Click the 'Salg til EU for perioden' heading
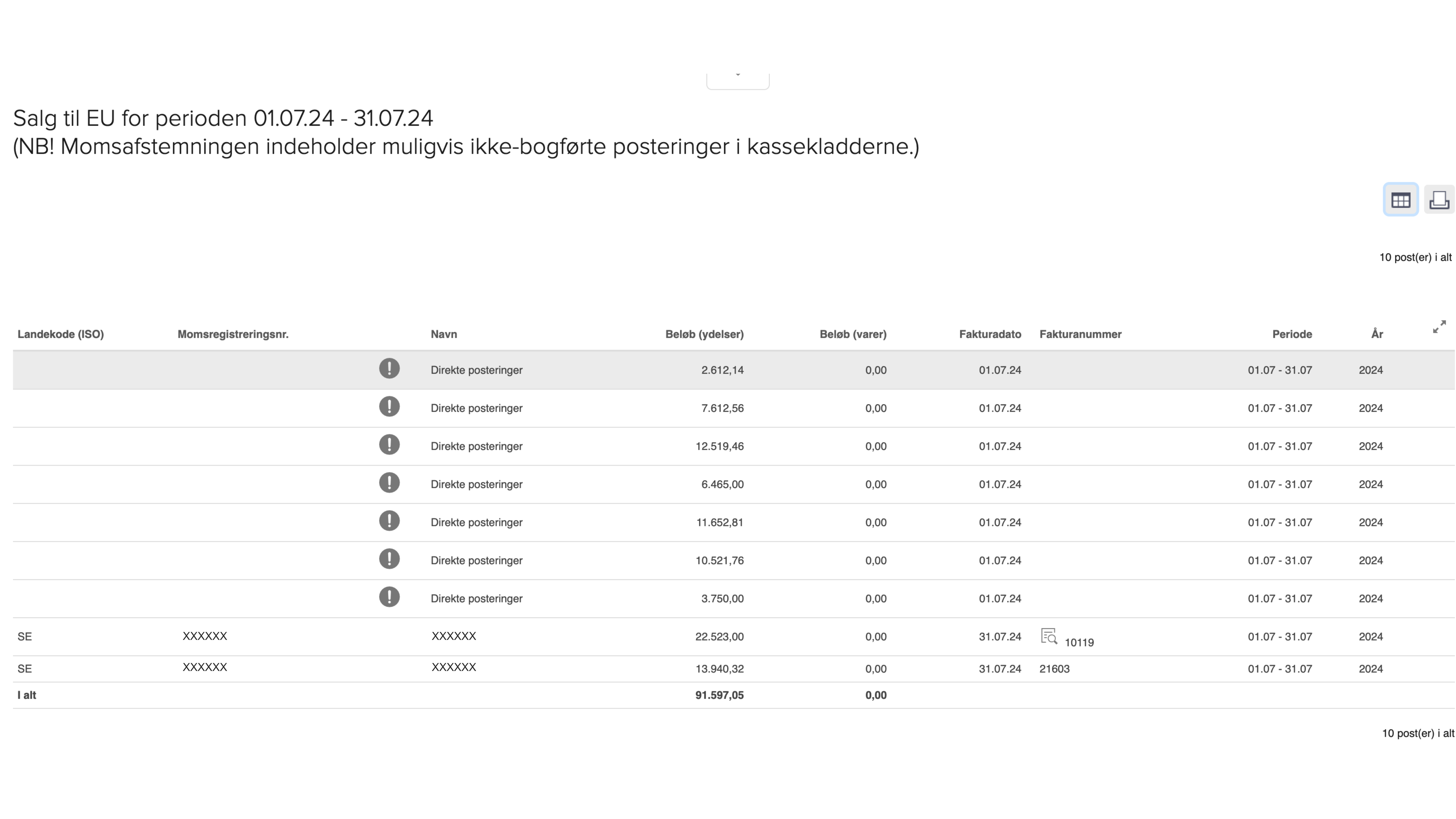This screenshot has width=1456, height=819. point(223,118)
